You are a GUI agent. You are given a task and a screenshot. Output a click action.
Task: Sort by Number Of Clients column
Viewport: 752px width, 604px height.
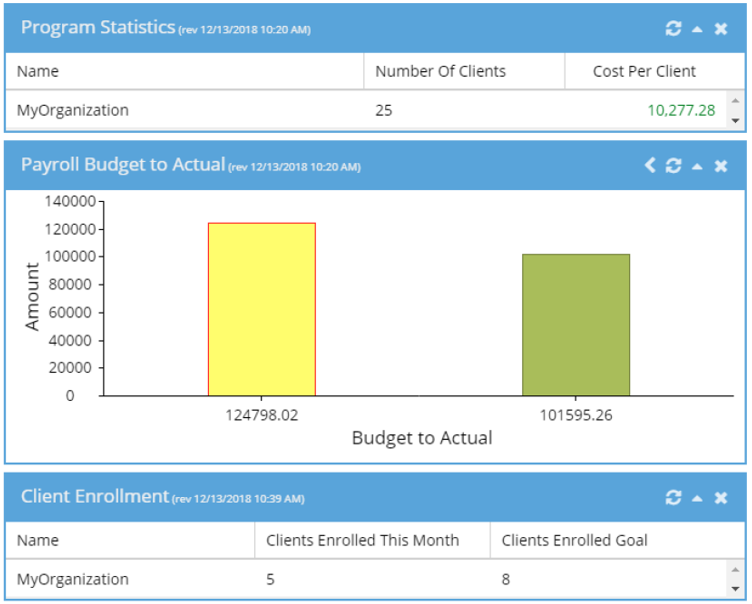(464, 71)
